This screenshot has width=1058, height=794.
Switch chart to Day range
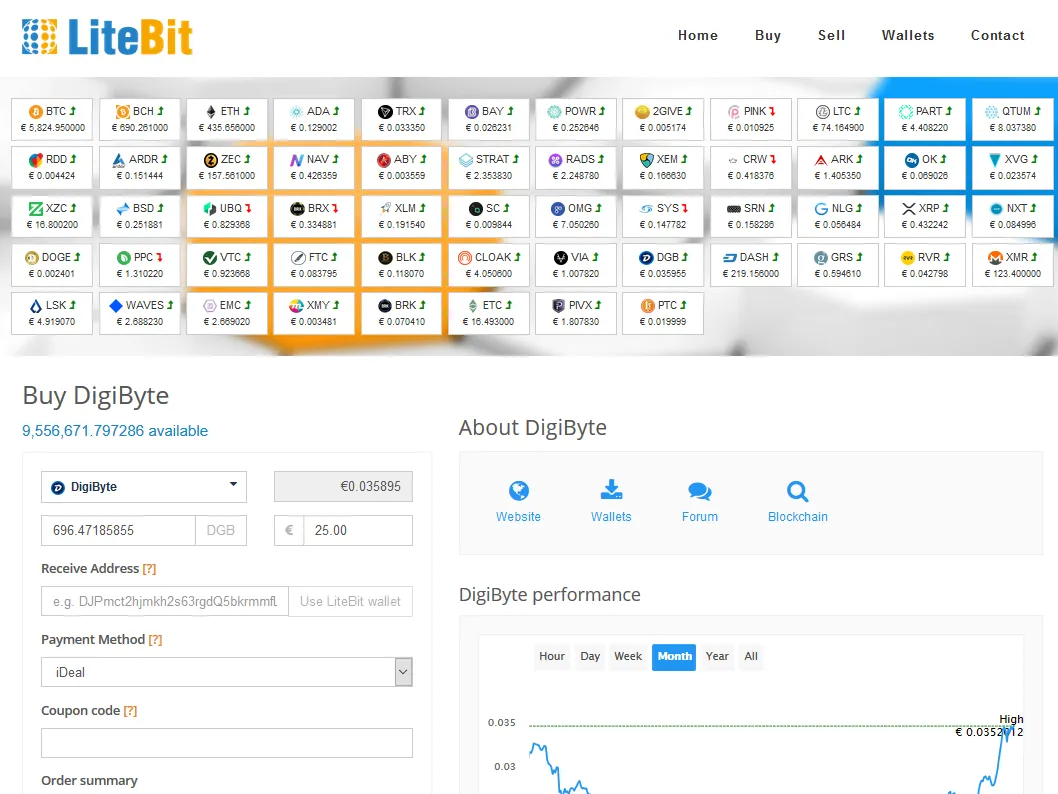590,656
